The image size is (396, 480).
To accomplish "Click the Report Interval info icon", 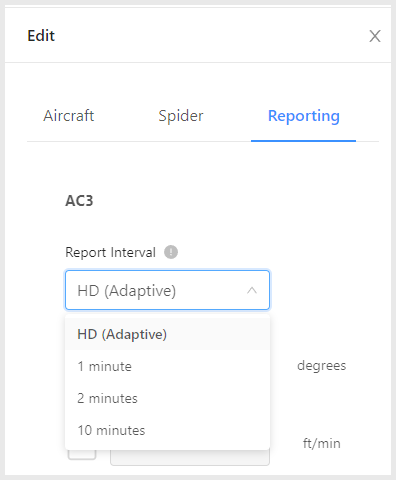I will click(x=171, y=252).
